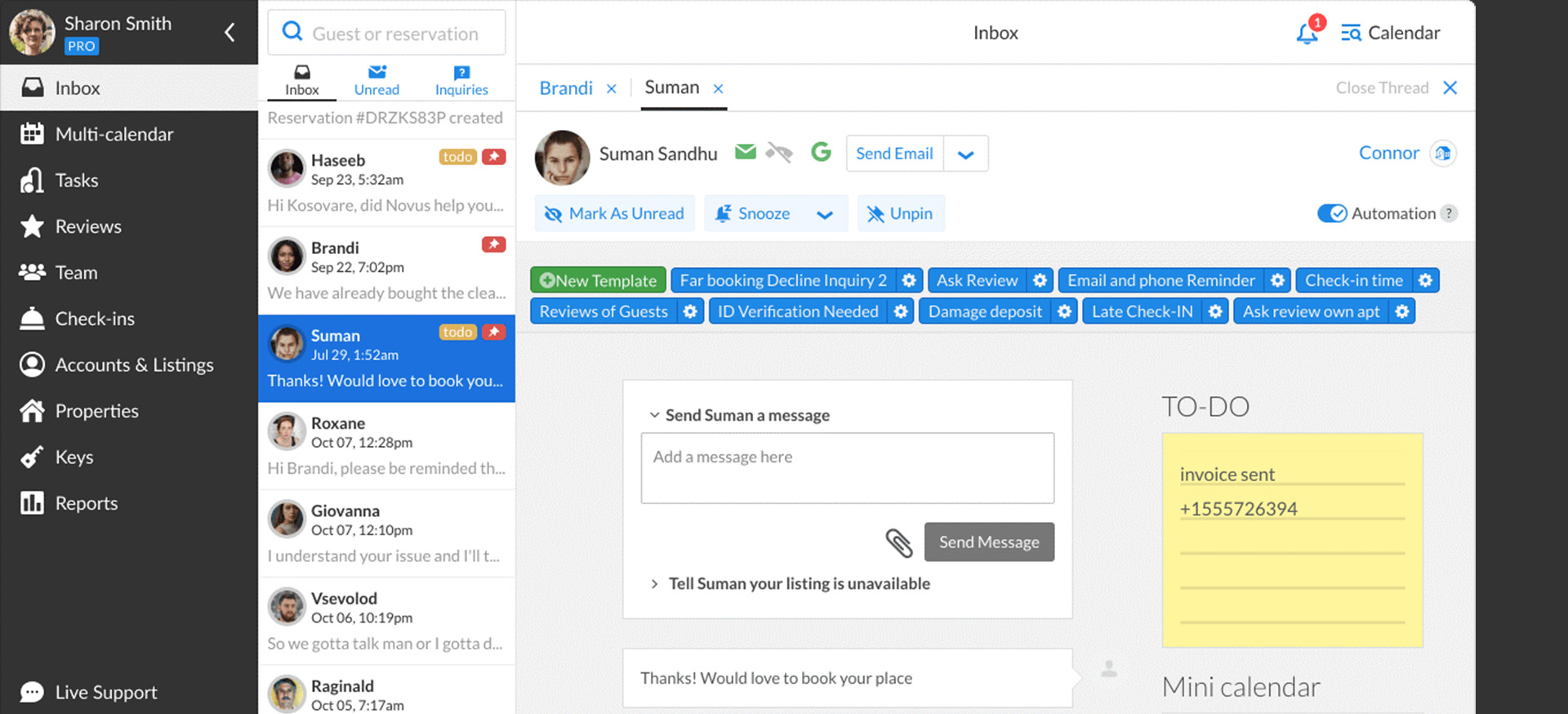Click the Send Message button
The height and width of the screenshot is (714, 1568).
pyautogui.click(x=989, y=542)
